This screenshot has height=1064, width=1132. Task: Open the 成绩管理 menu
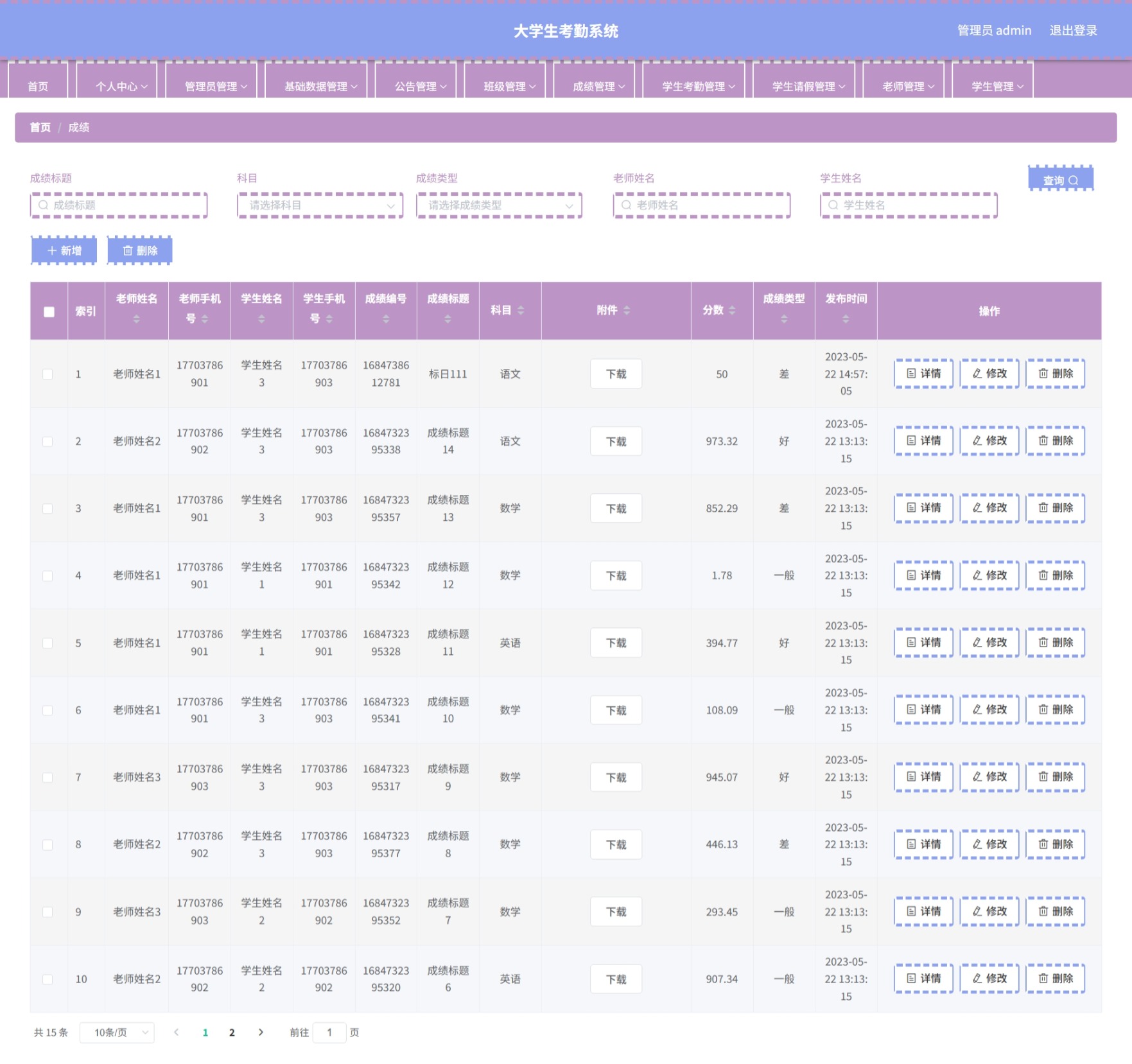pyautogui.click(x=598, y=86)
